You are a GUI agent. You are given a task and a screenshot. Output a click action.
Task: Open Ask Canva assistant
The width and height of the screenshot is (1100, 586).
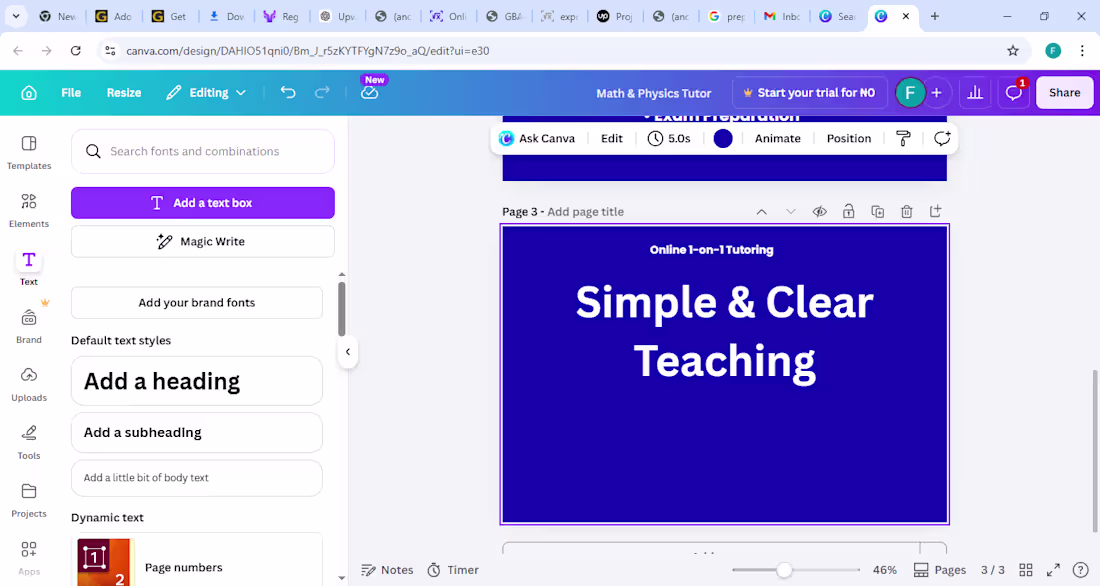537,138
